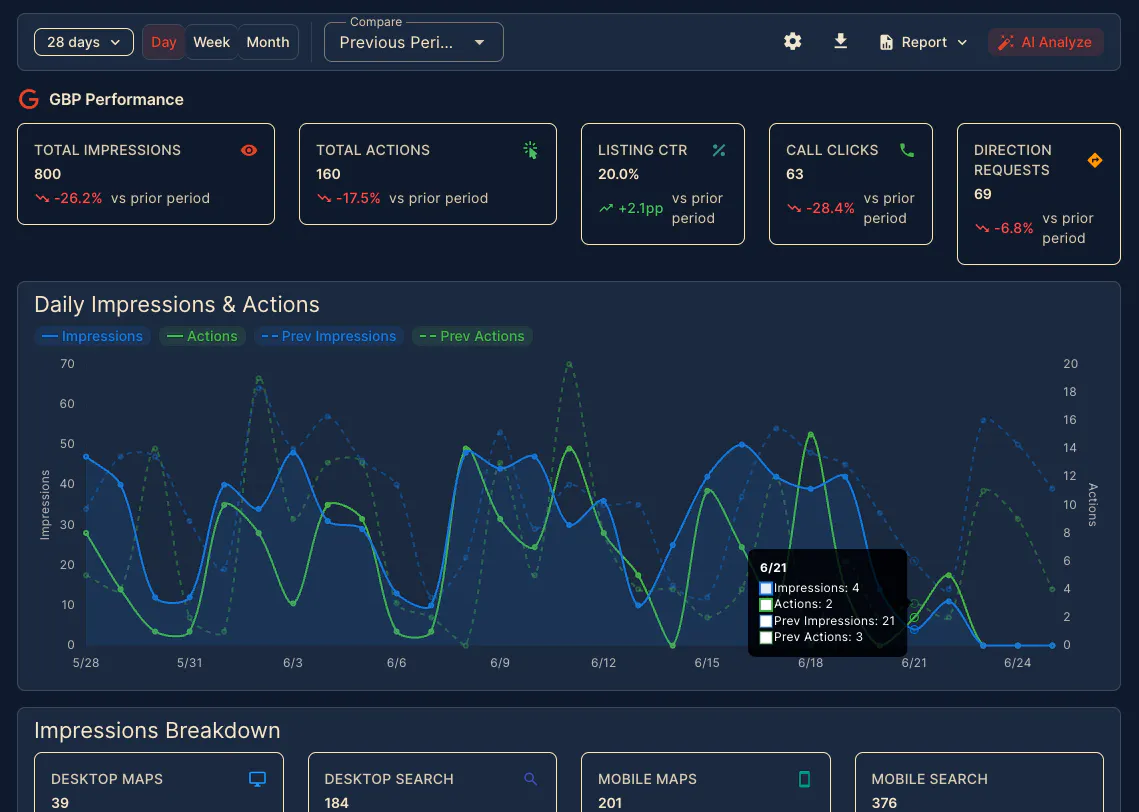Image resolution: width=1139 pixels, height=812 pixels.
Task: Click the Desktop Search breakdown card
Action: 432,782
